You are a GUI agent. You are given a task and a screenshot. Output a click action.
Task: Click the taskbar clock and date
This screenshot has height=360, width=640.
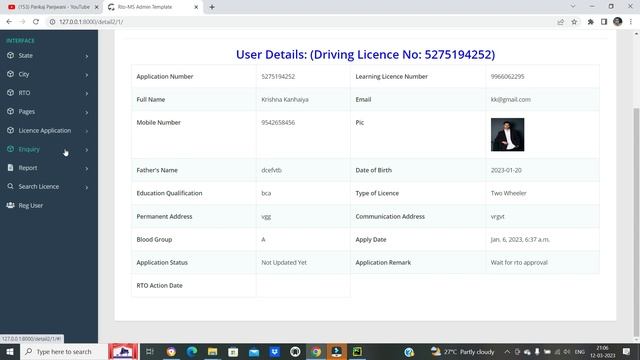602,351
